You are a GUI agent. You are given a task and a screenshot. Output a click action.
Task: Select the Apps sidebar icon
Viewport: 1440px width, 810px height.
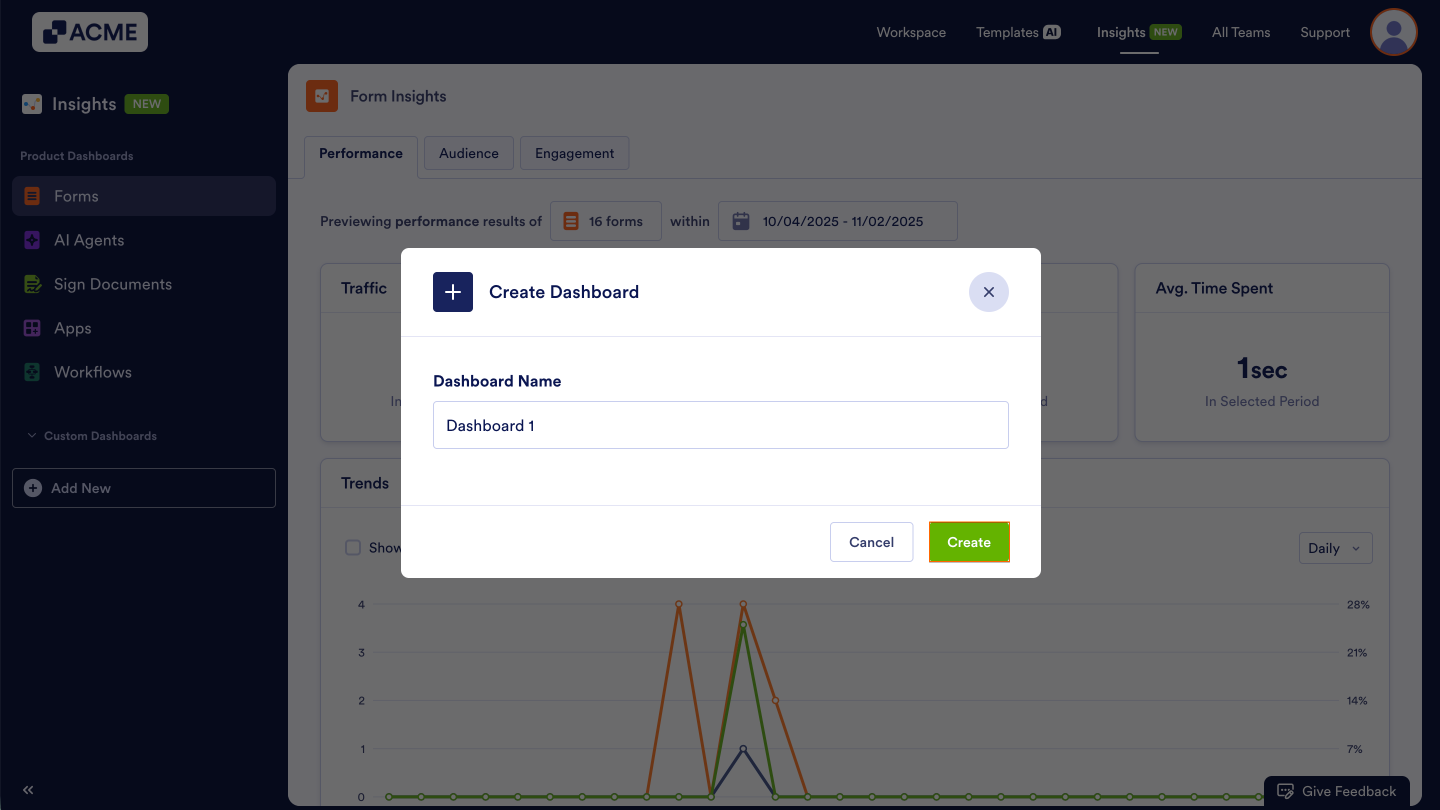pyautogui.click(x=33, y=328)
